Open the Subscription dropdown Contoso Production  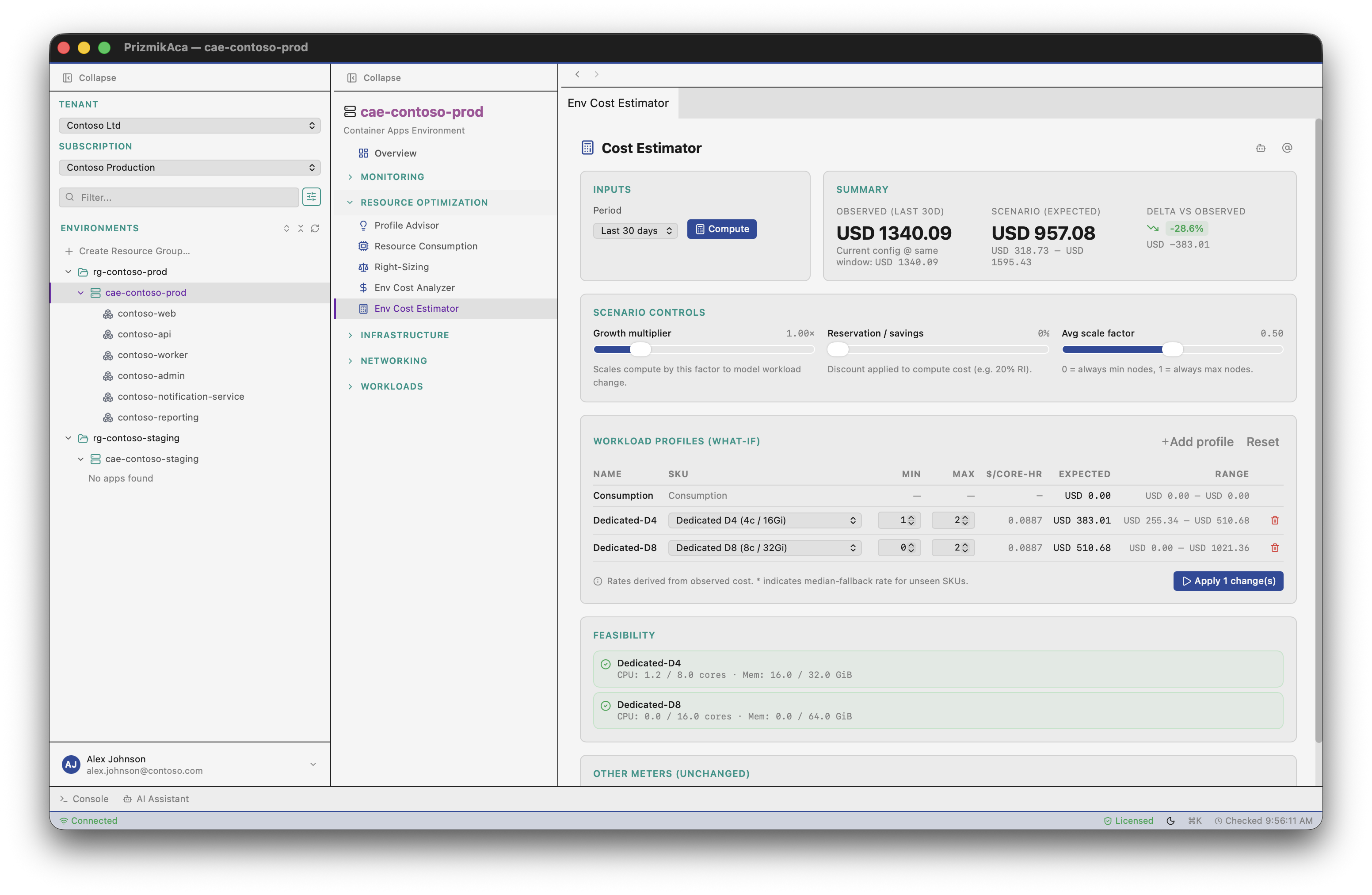190,168
